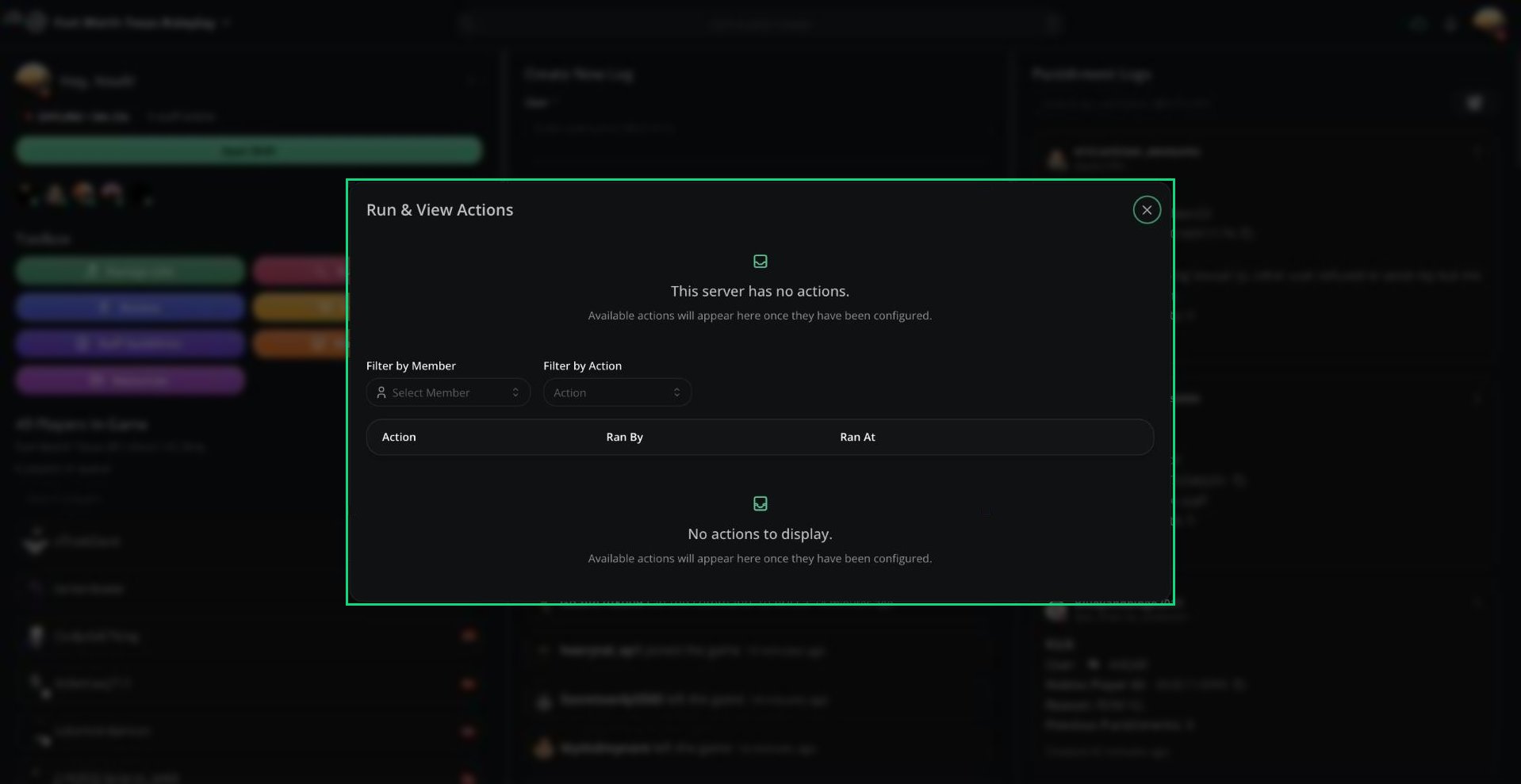Image resolution: width=1521 pixels, height=784 pixels.
Task: Click the hint text under "No actions to display."
Action: pyautogui.click(x=760, y=559)
